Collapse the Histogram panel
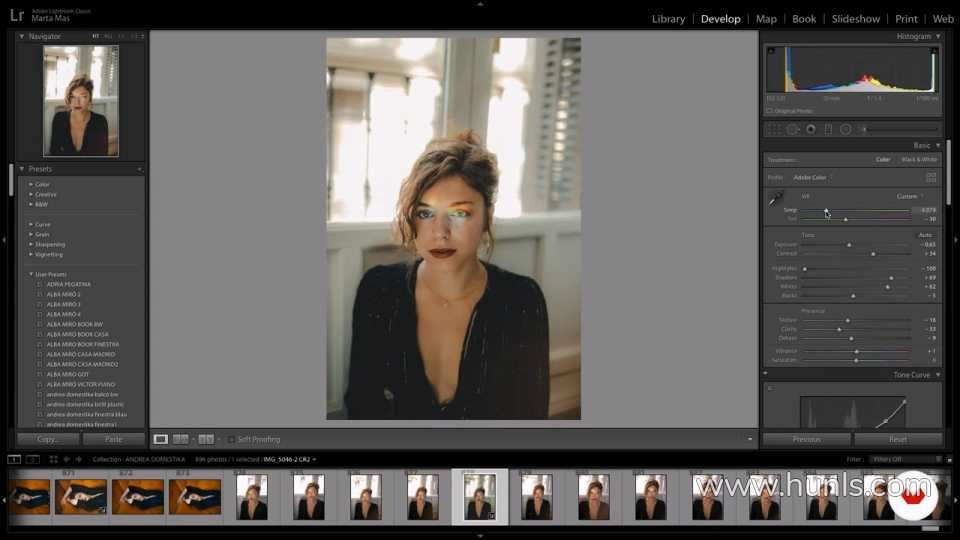Screen dimensions: 960x540 click(x=938, y=36)
